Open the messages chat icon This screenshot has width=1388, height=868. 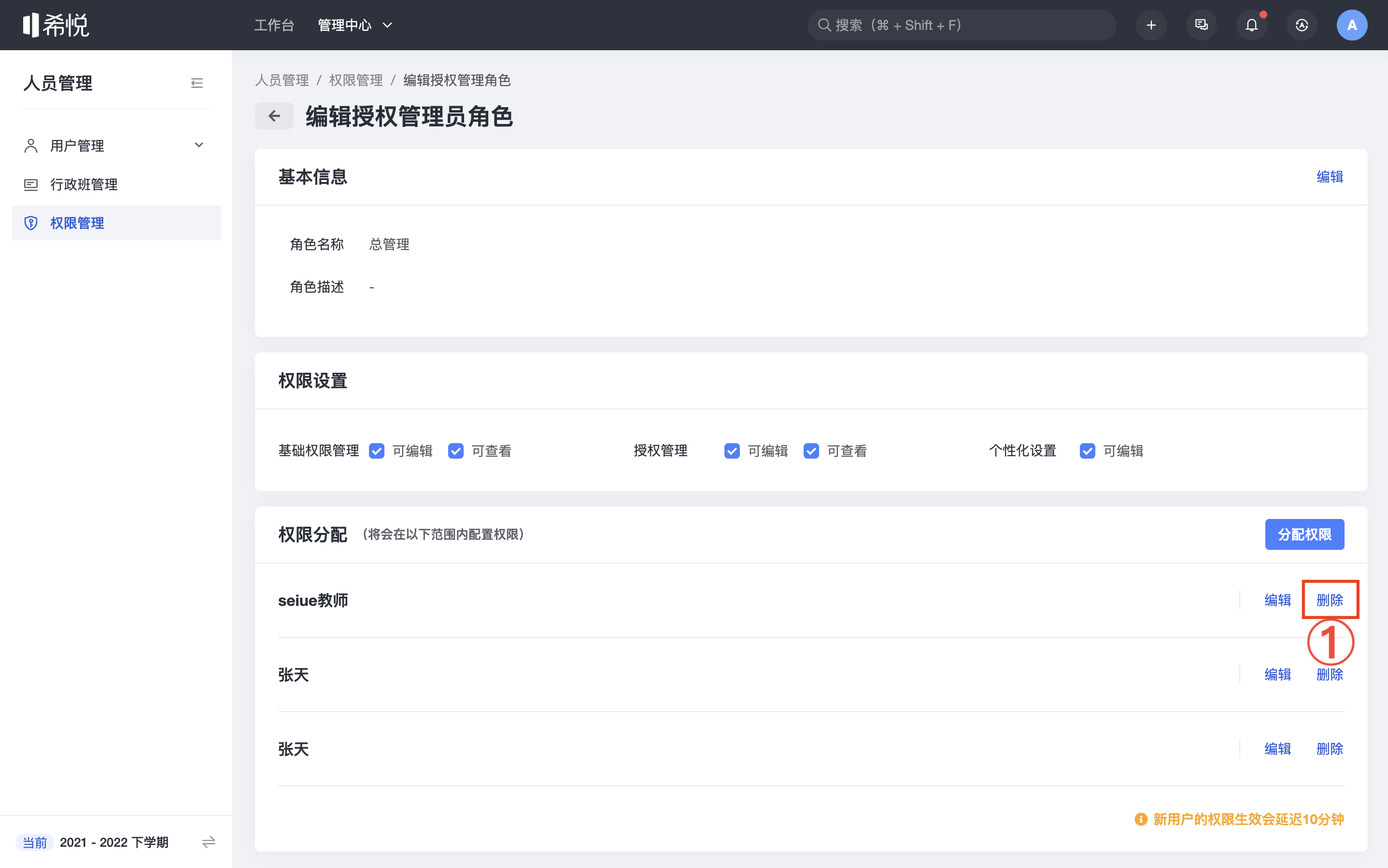click(1201, 25)
